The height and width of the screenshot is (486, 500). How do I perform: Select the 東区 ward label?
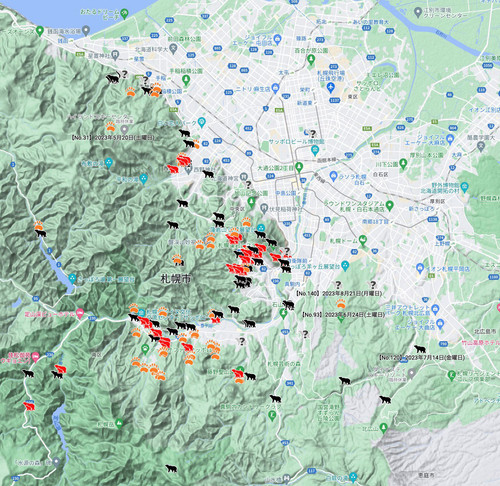click(353, 96)
